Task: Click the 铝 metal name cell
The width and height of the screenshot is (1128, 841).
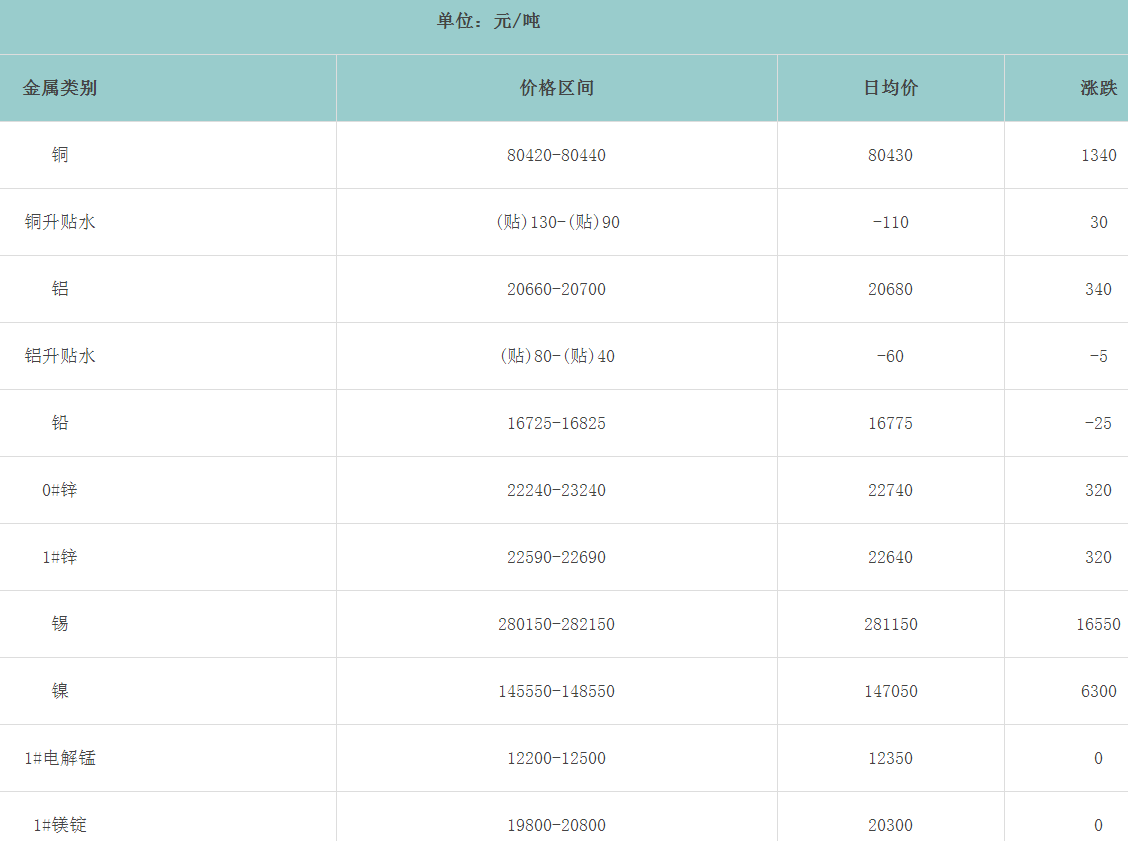Action: click(60, 289)
